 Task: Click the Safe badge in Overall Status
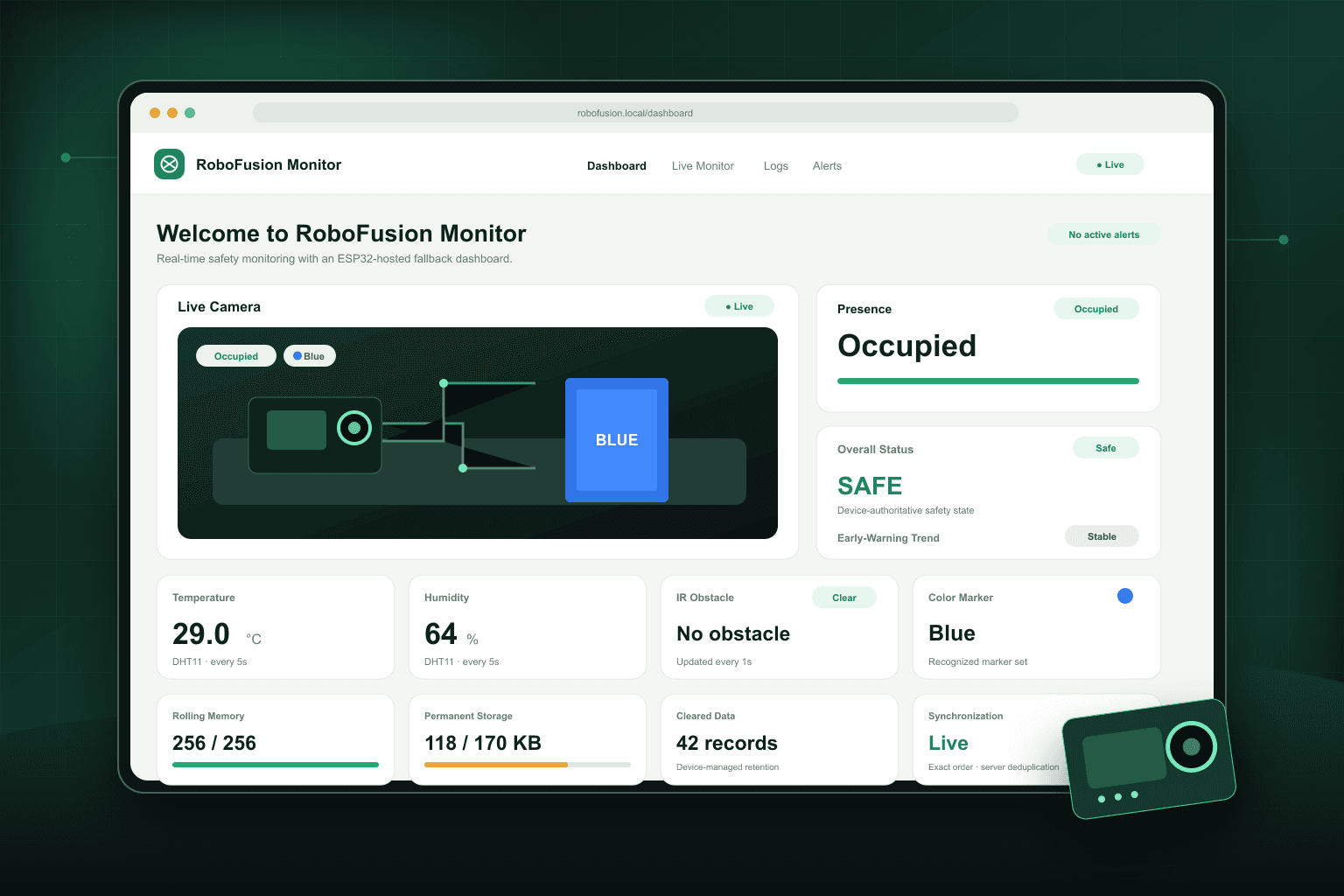[x=1106, y=448]
